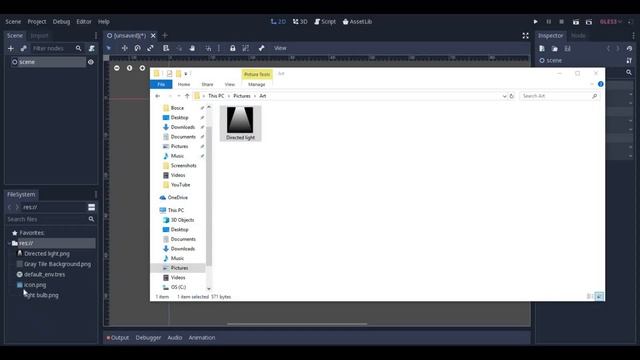
Task: Focus the Search files field in FileSystem
Action: point(51,220)
